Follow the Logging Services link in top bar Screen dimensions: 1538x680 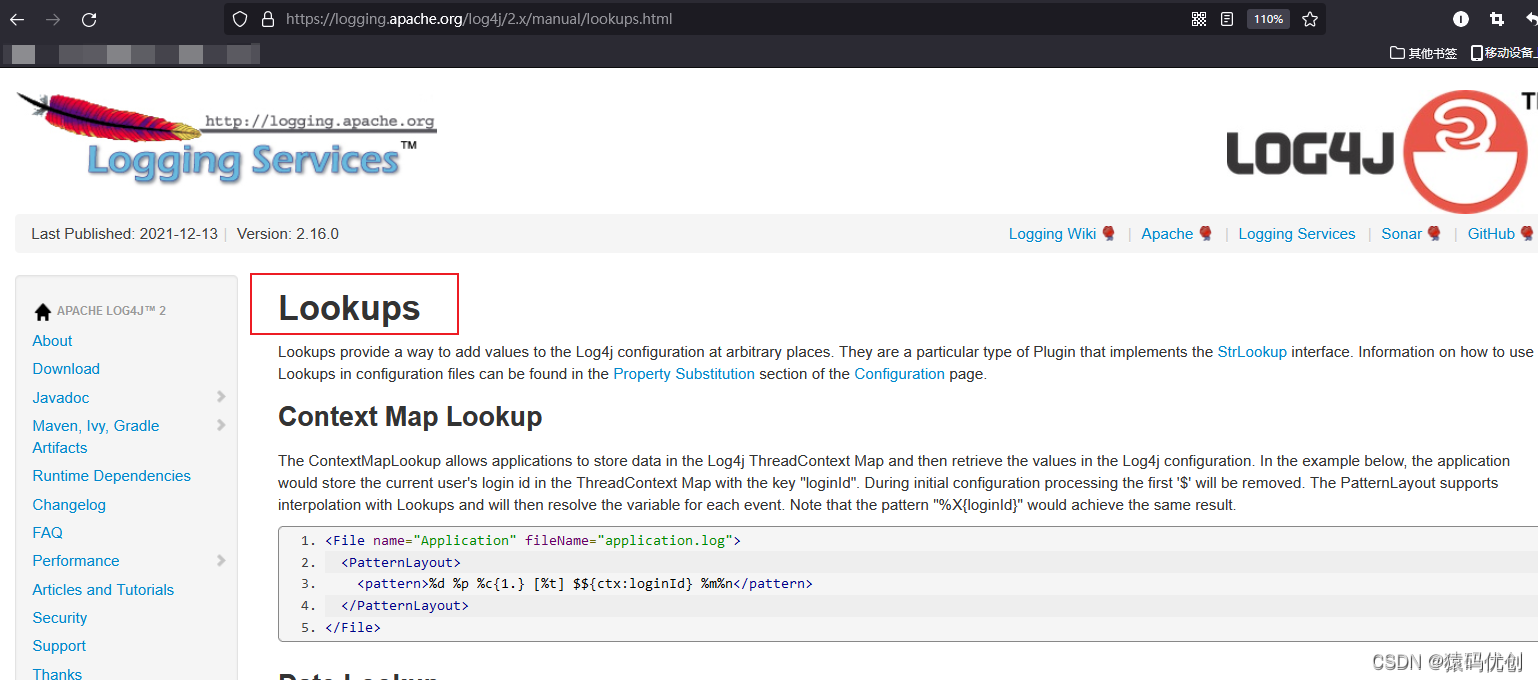click(1297, 234)
